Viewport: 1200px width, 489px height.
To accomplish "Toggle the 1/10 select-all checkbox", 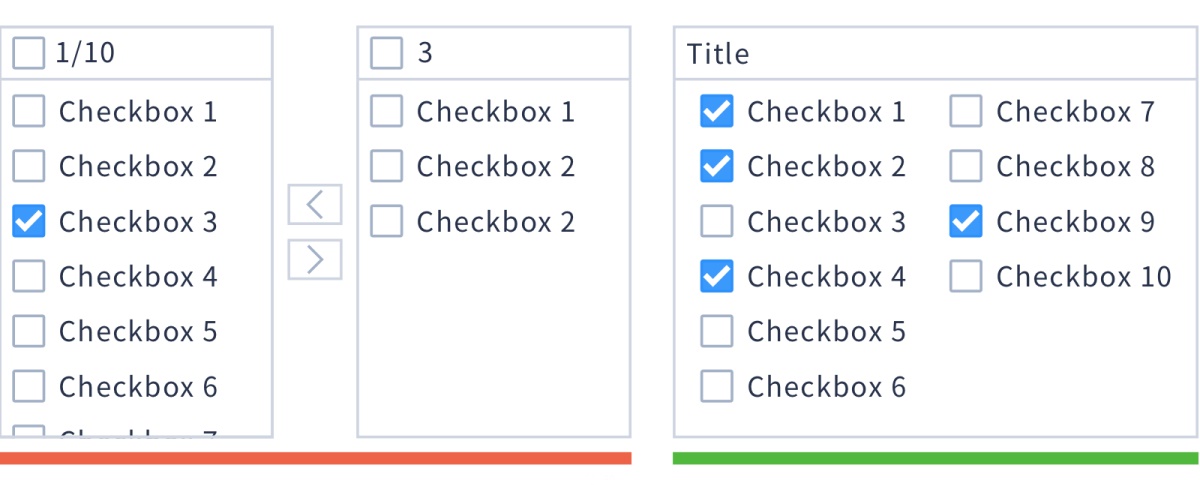I will point(29,53).
